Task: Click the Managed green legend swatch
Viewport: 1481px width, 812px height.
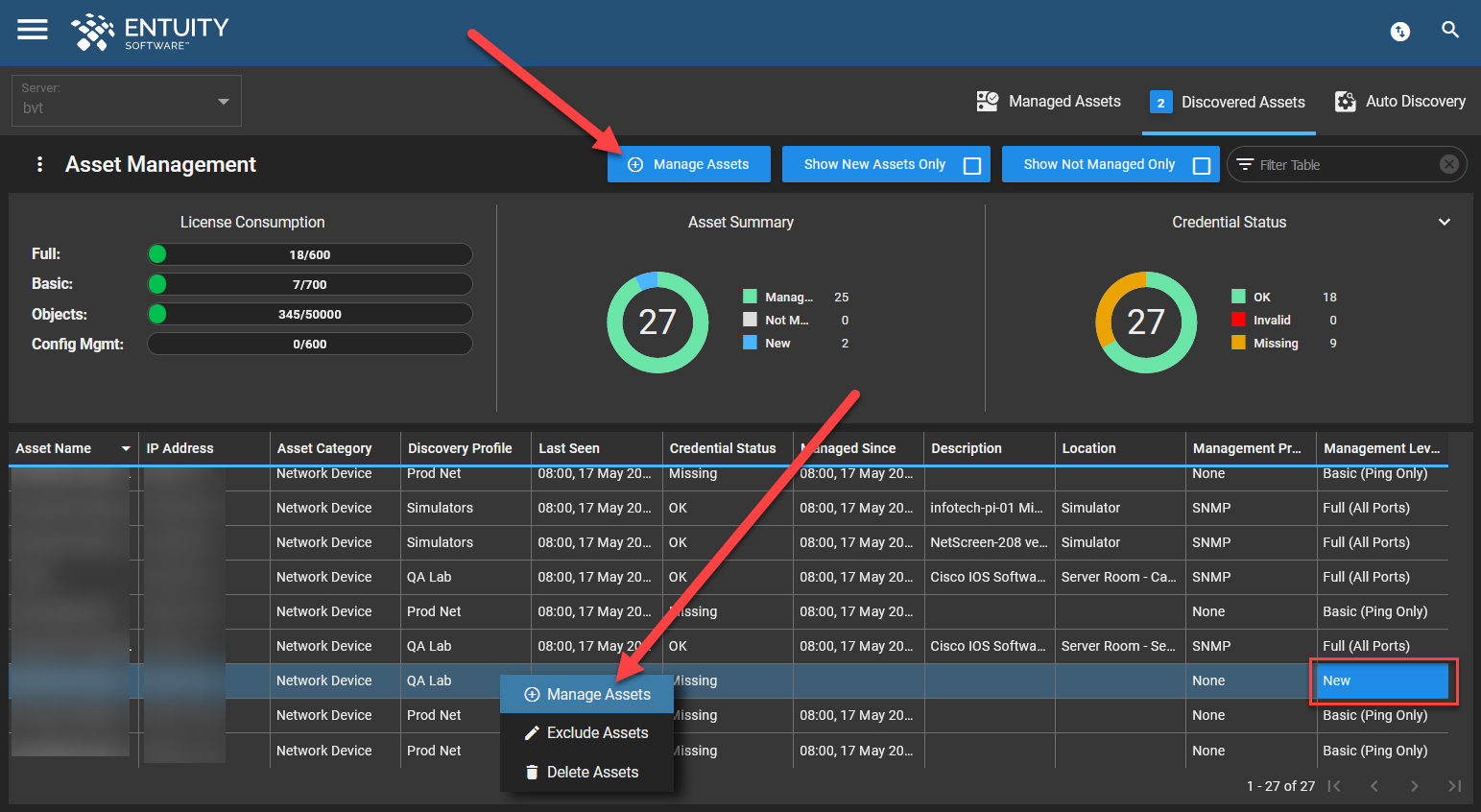Action: 750,297
